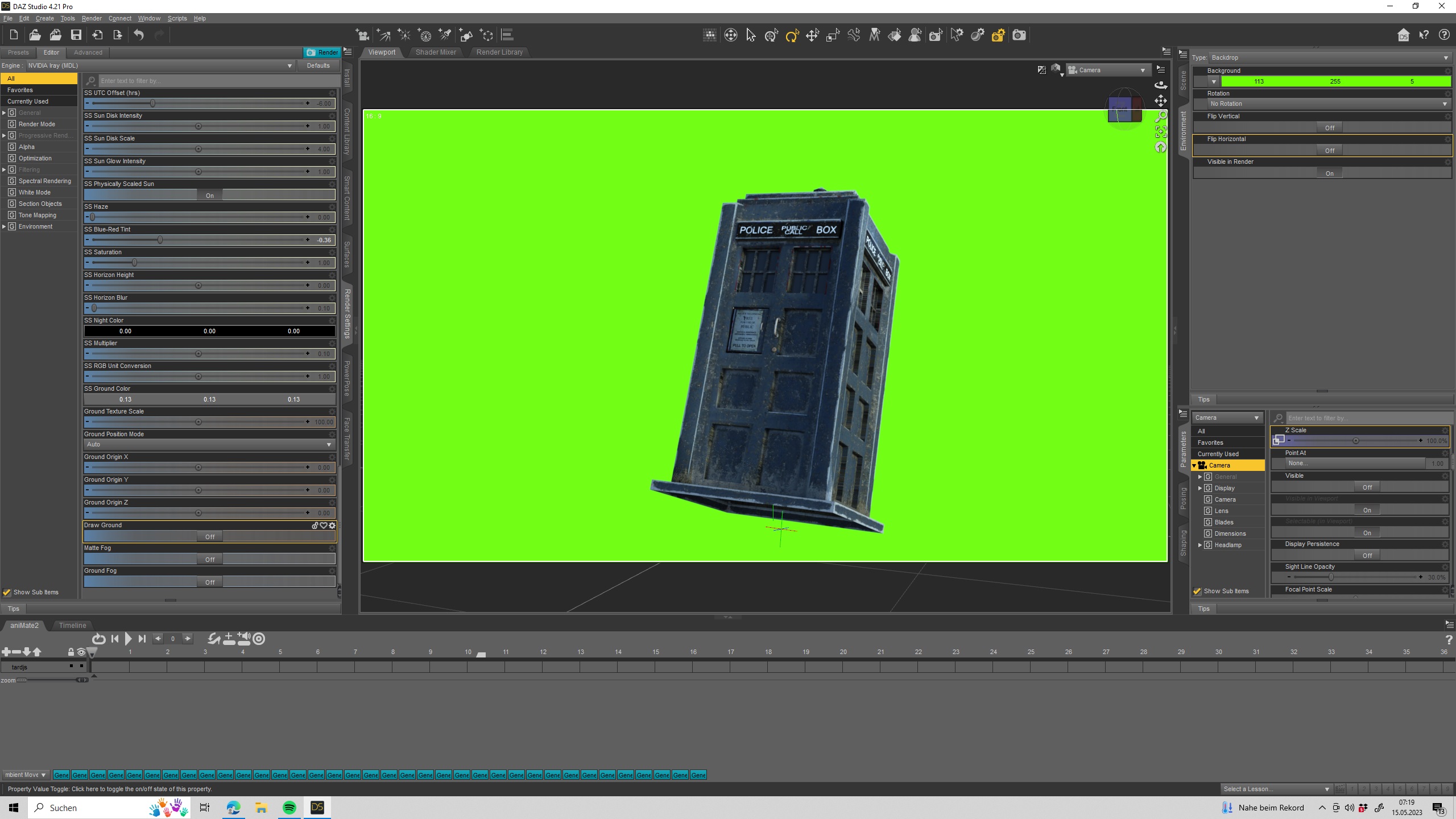The width and height of the screenshot is (1456, 819).
Task: Open the Render menu
Action: (91, 18)
